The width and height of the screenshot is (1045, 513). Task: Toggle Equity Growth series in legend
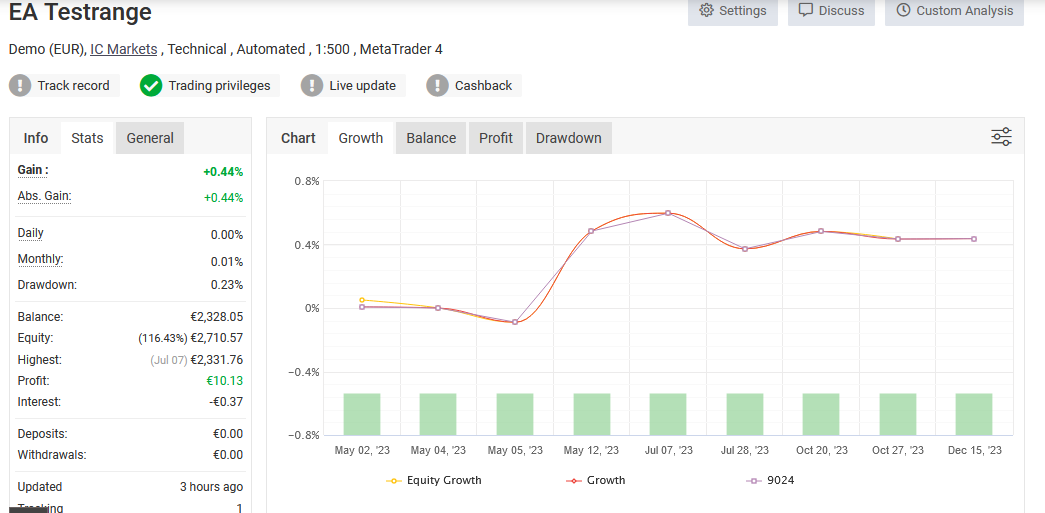434,481
